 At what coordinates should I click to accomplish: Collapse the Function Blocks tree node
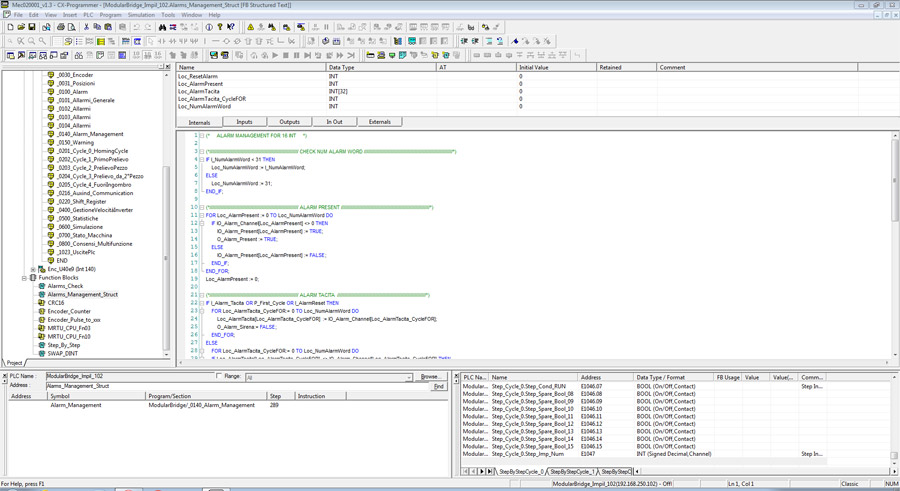click(25, 278)
